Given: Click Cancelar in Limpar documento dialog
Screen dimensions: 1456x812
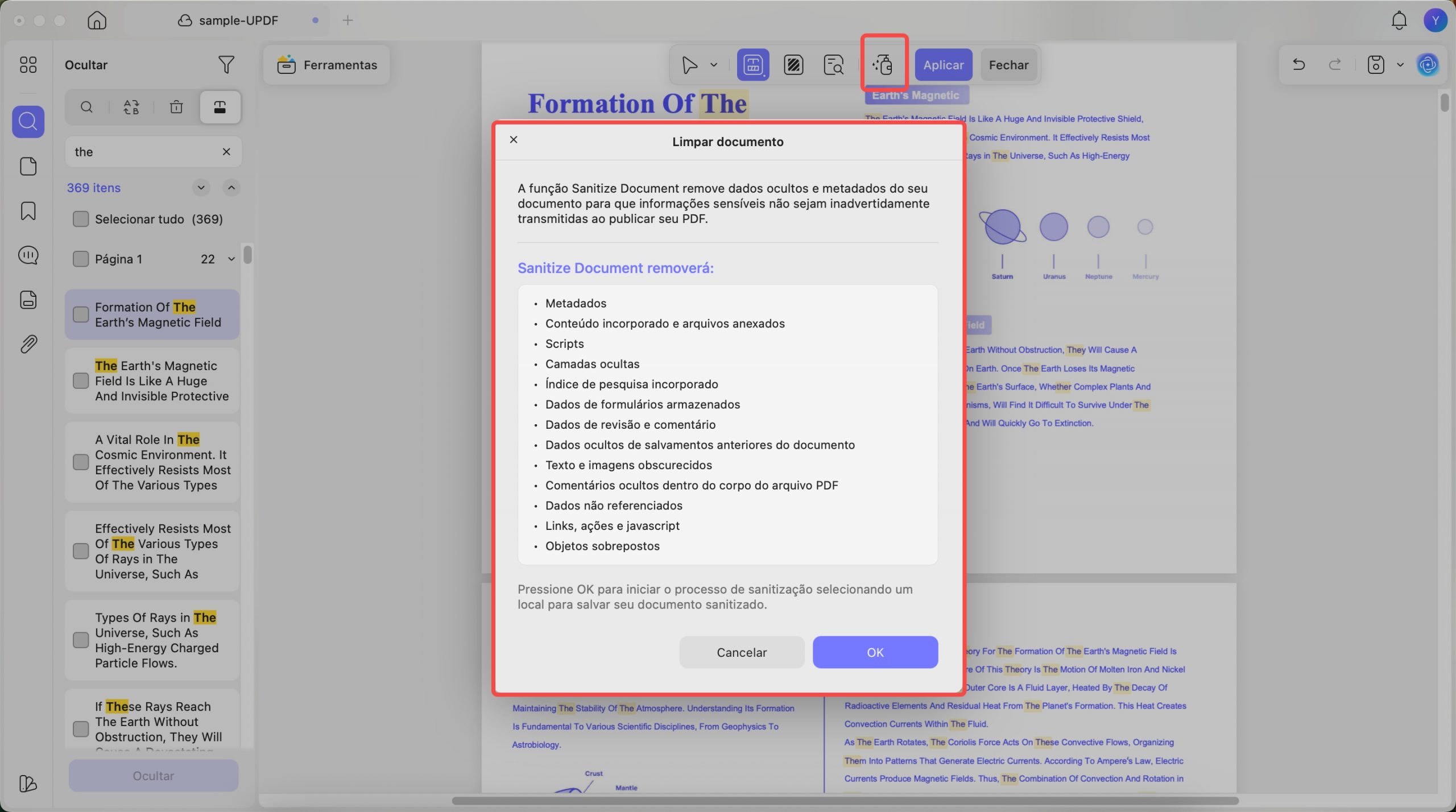Looking at the screenshot, I should pos(742,652).
